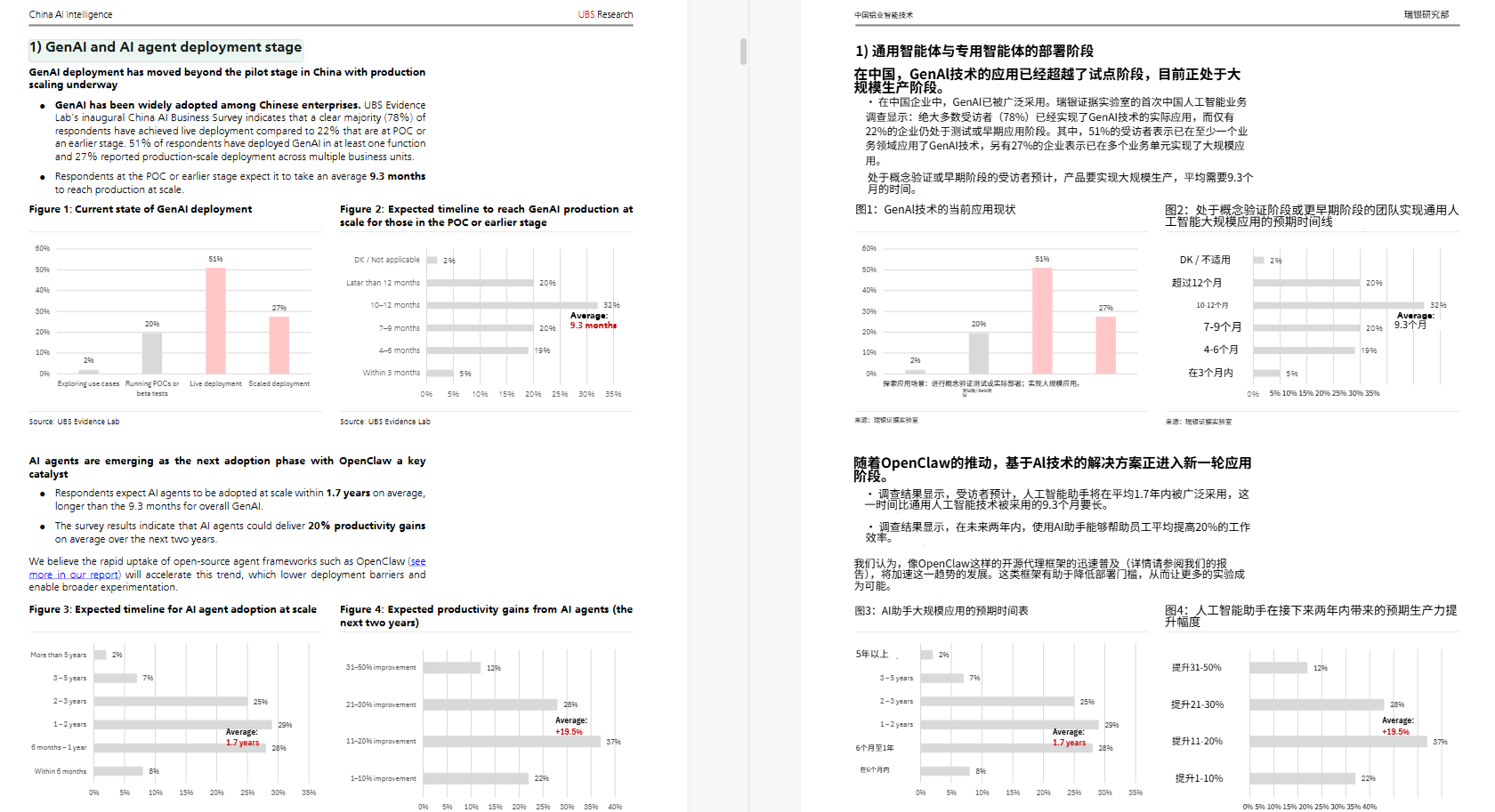Click the red "1.7 years" label in English Figure 3
Screen dimensions: 1495x812
pos(242,743)
